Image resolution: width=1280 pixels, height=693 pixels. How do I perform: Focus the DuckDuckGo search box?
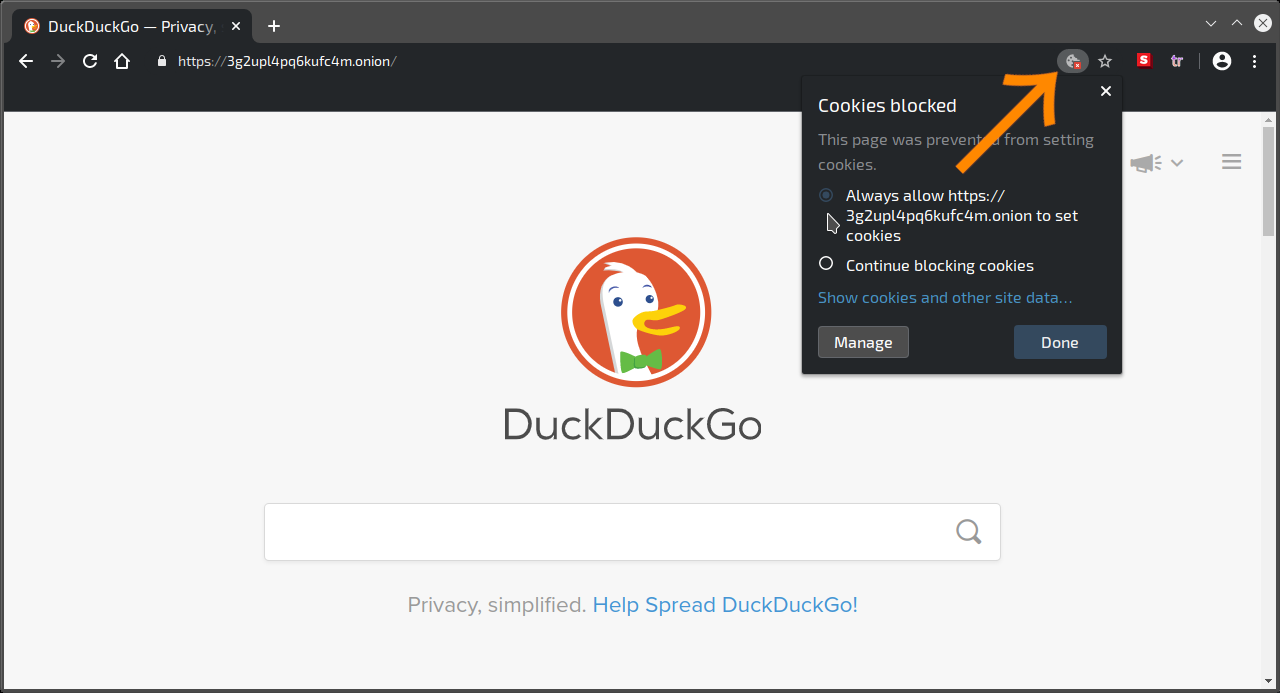point(632,532)
